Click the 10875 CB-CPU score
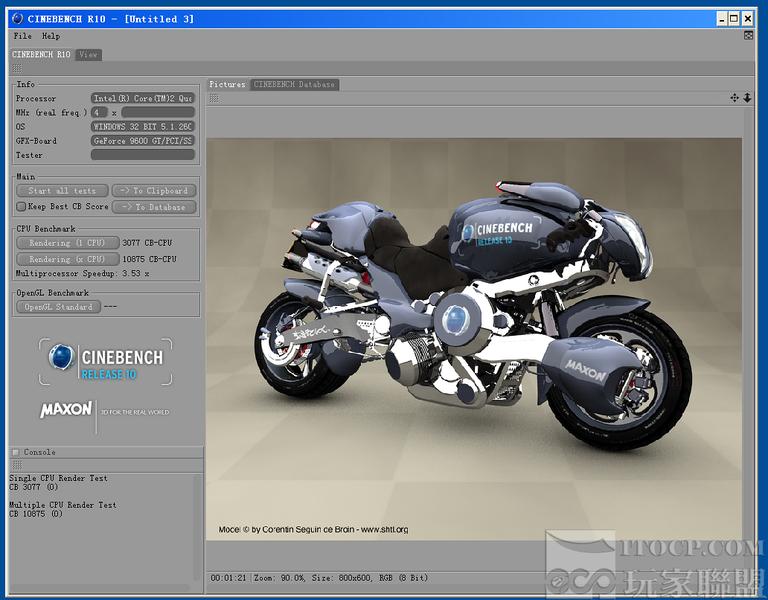 point(149,259)
